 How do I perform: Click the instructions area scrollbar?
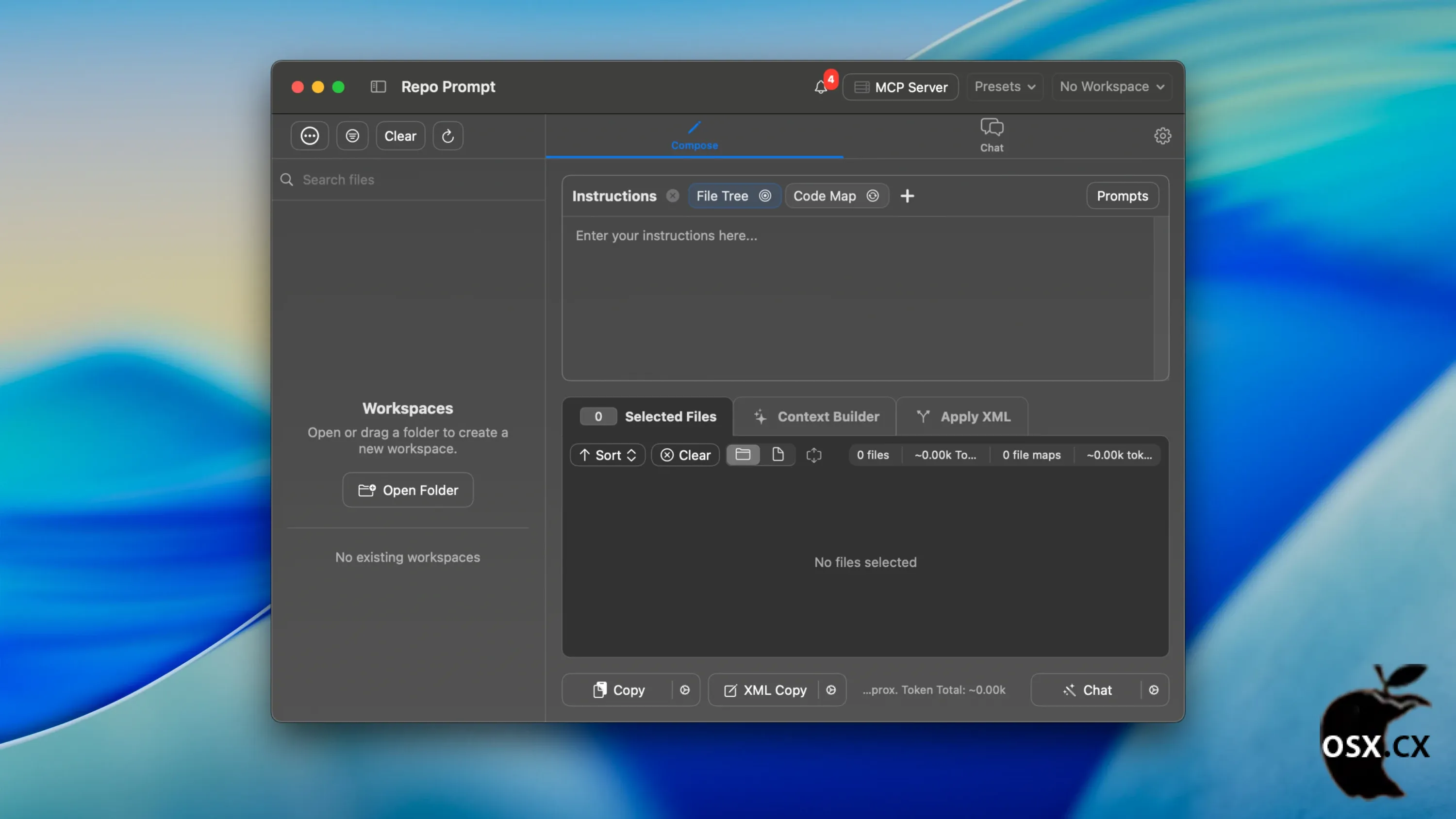coord(1160,298)
